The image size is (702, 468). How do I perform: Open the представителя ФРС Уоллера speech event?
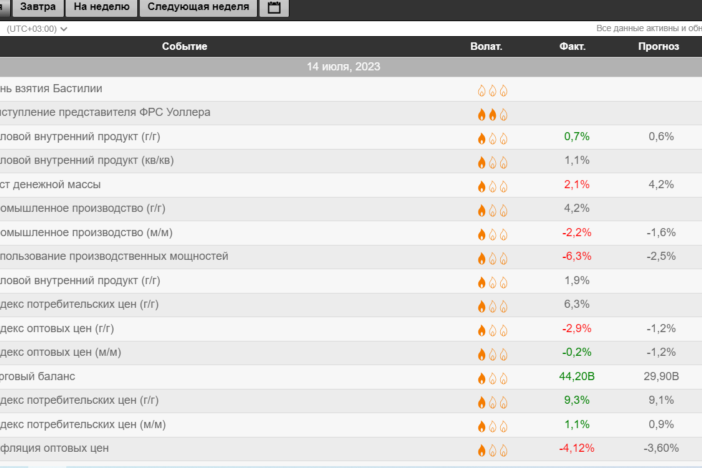105,112
